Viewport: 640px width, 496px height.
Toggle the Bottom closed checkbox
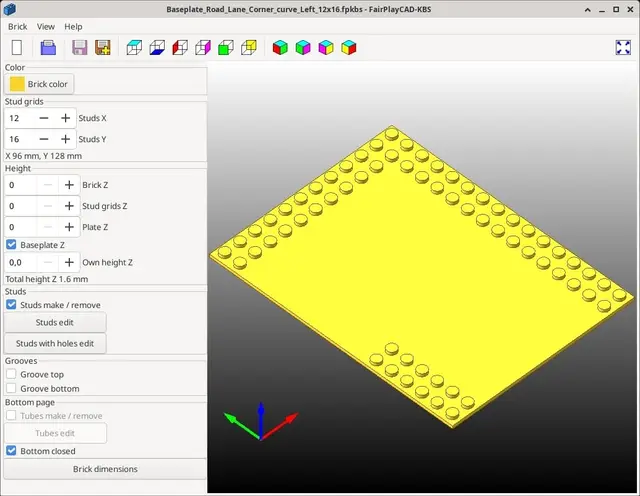pyautogui.click(x=11, y=451)
